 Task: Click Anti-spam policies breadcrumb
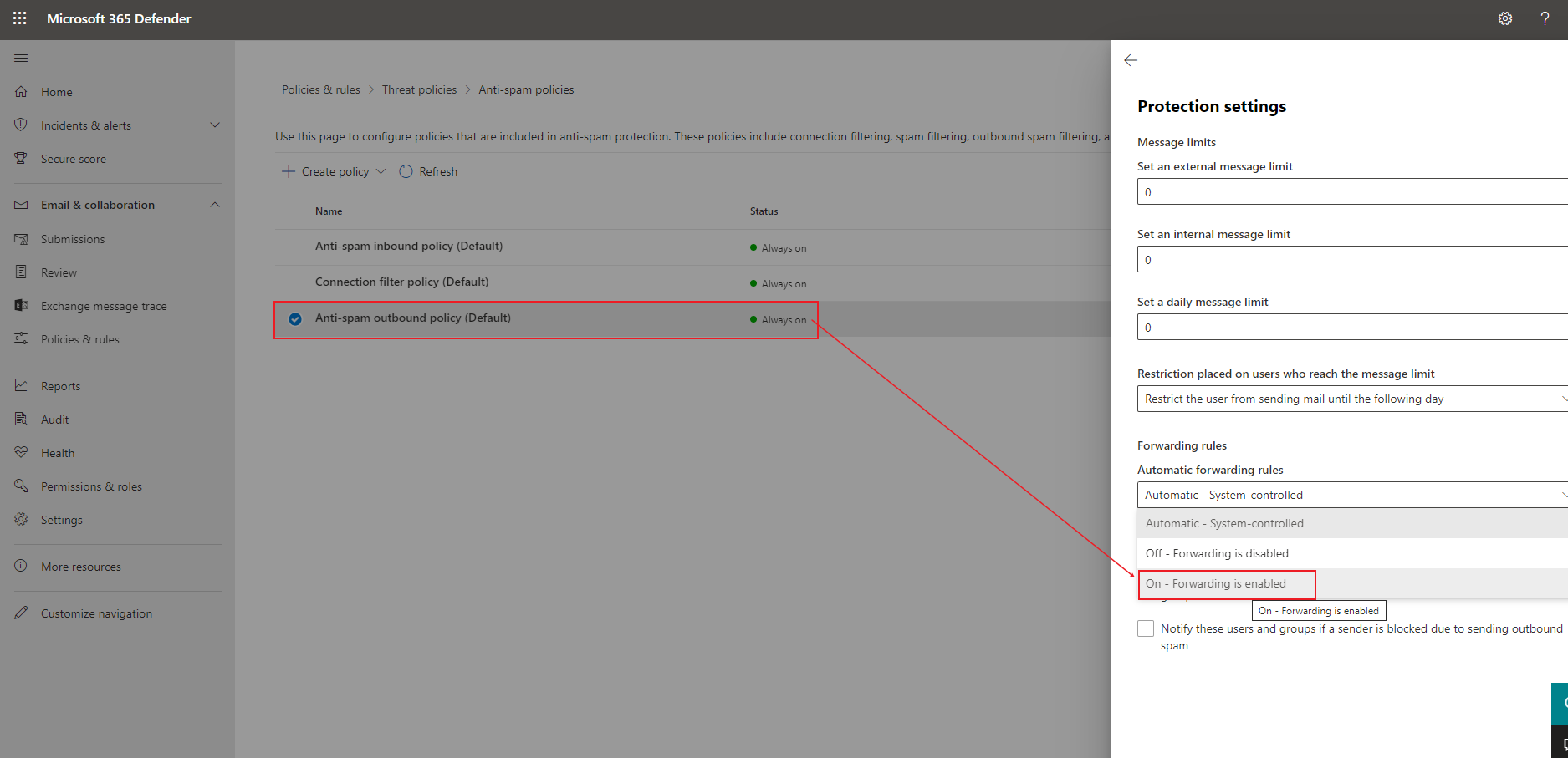526,89
